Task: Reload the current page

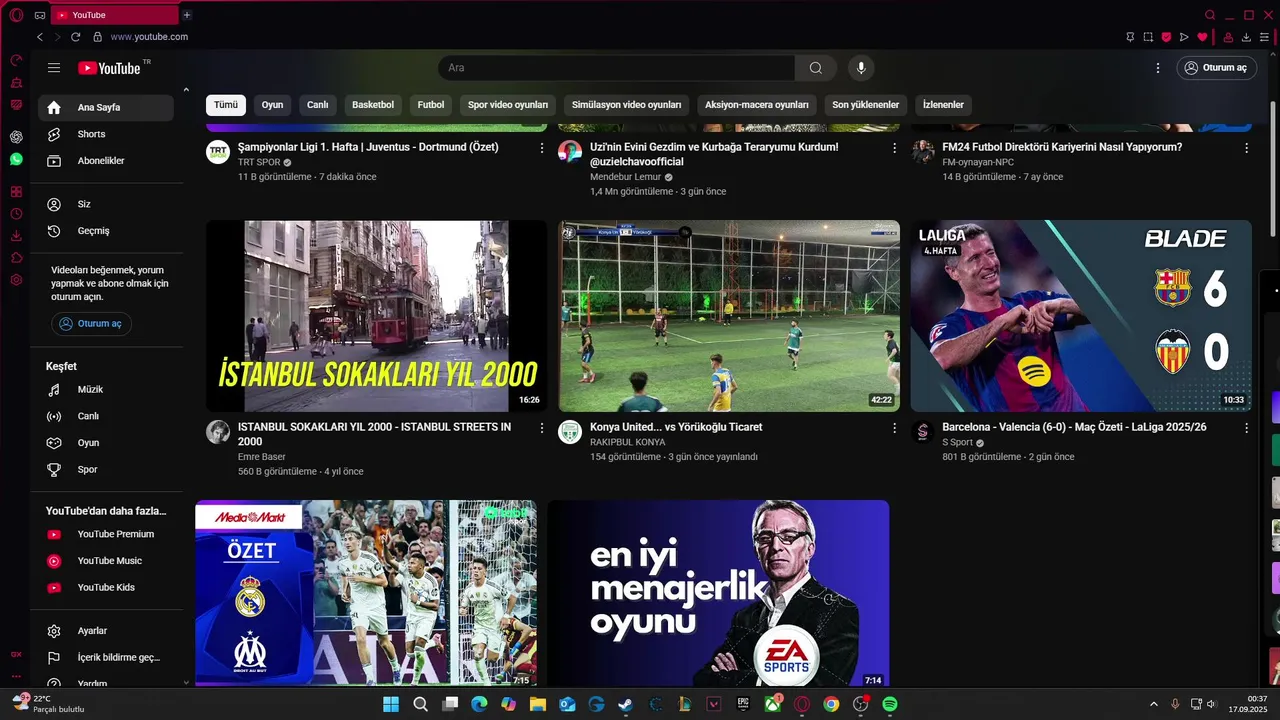Action: coord(76,37)
